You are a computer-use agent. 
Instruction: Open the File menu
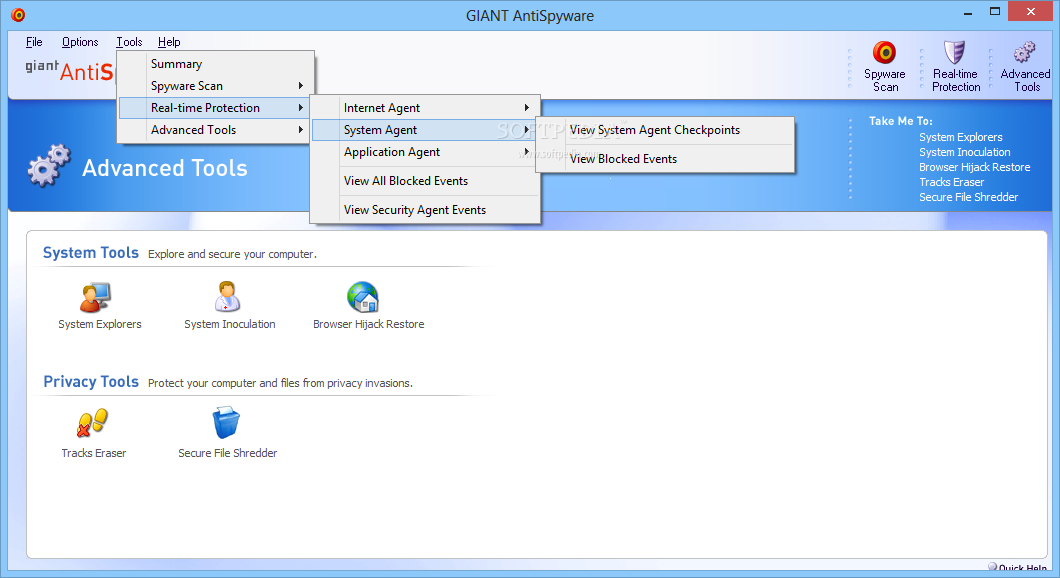click(x=34, y=42)
